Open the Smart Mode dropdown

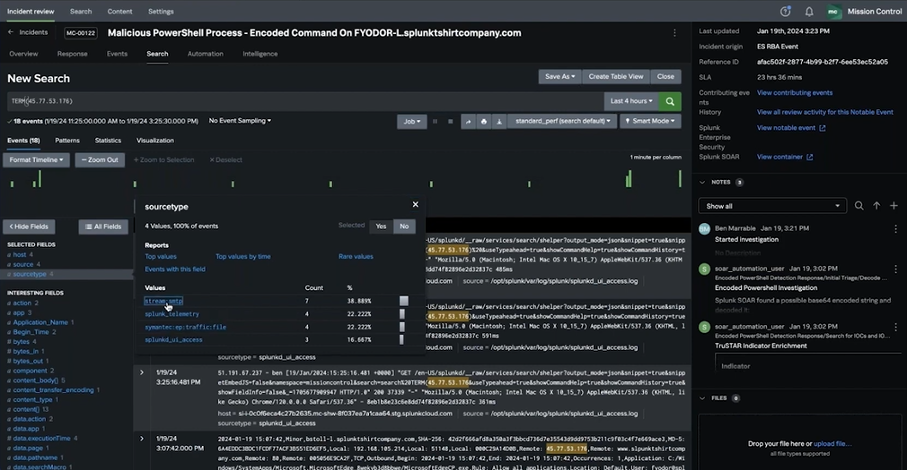pos(649,121)
